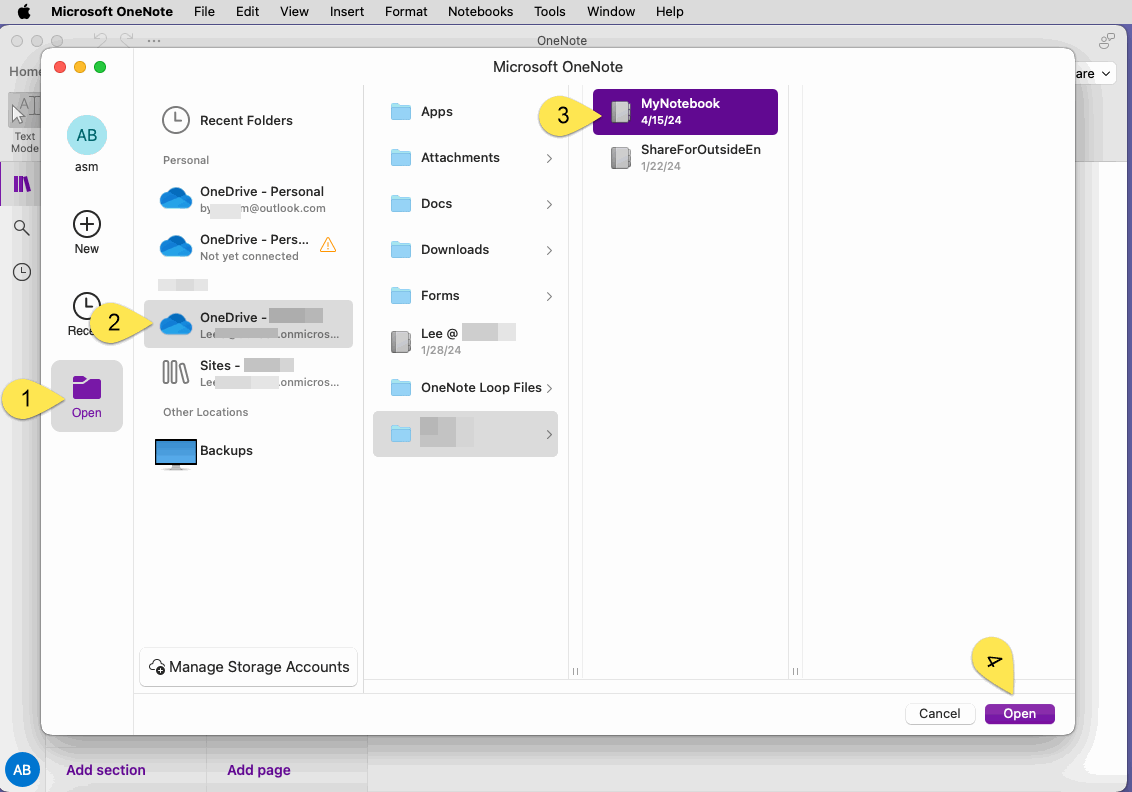The image size is (1132, 792).
Task: Select MyNotebook dated 4/15/24
Action: click(x=685, y=112)
